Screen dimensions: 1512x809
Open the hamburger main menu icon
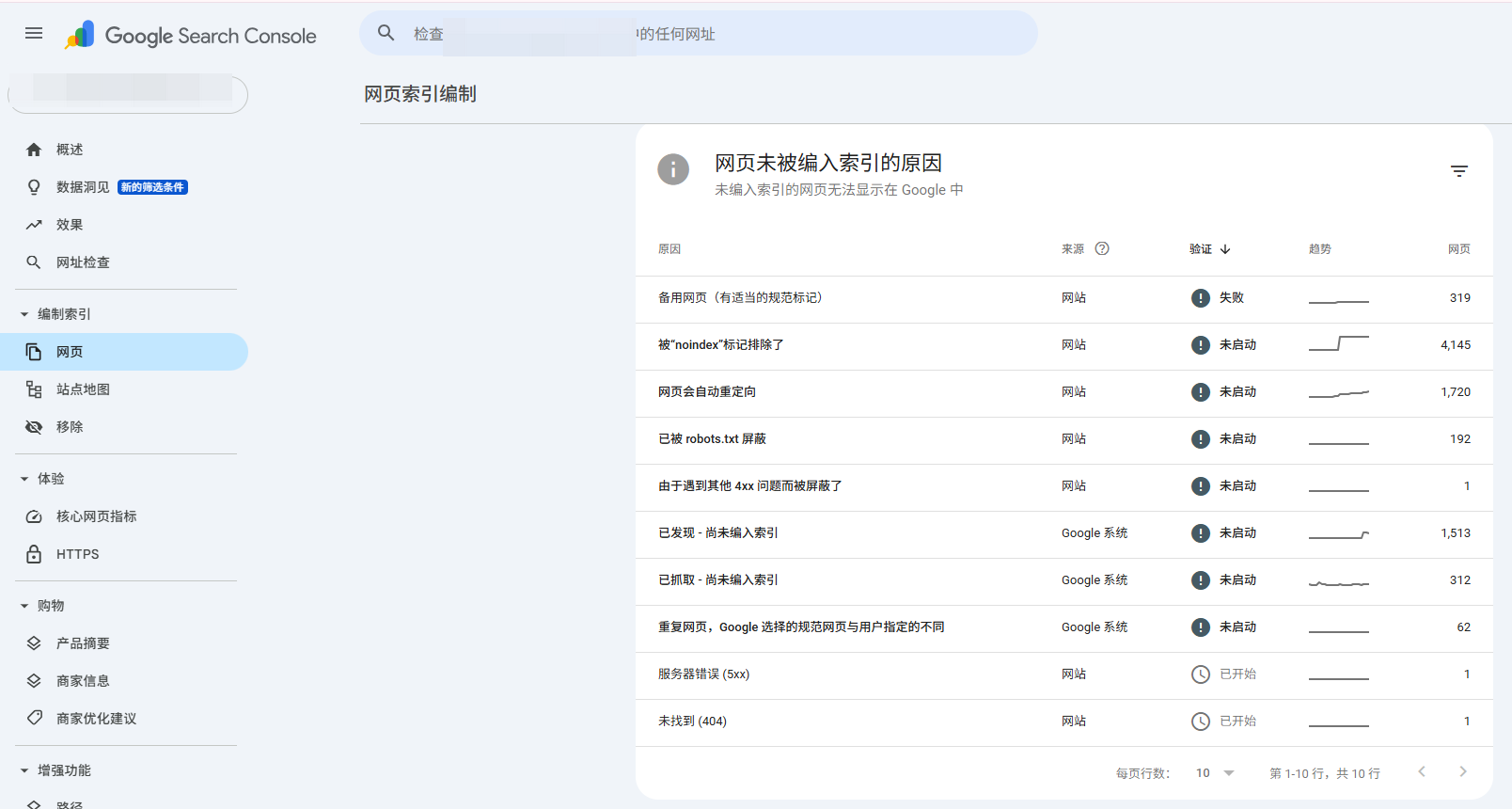click(x=34, y=34)
